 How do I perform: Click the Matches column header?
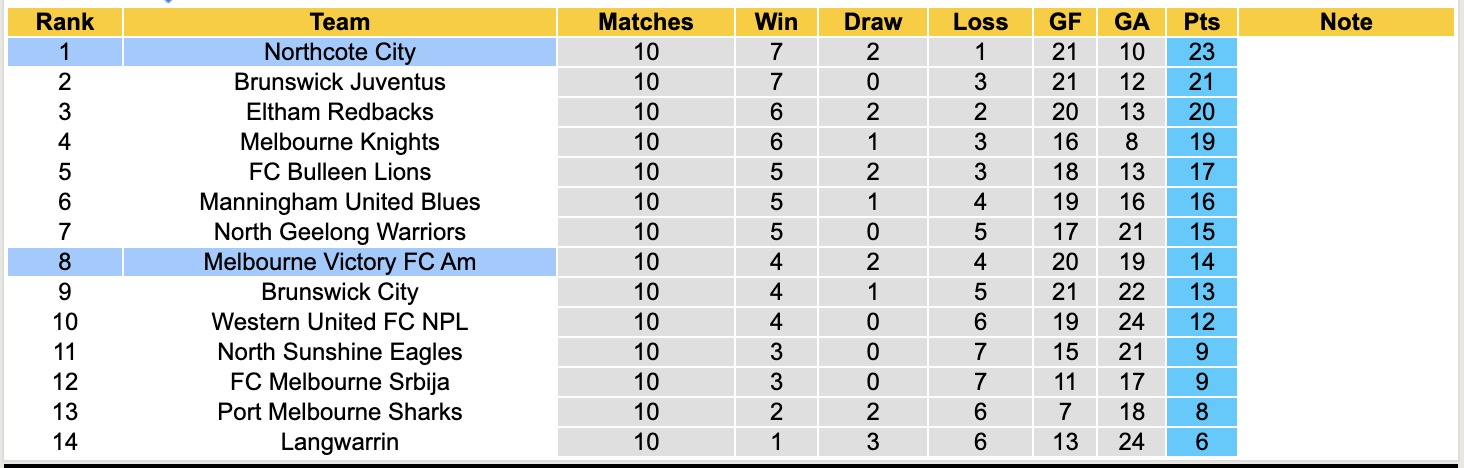(646, 22)
